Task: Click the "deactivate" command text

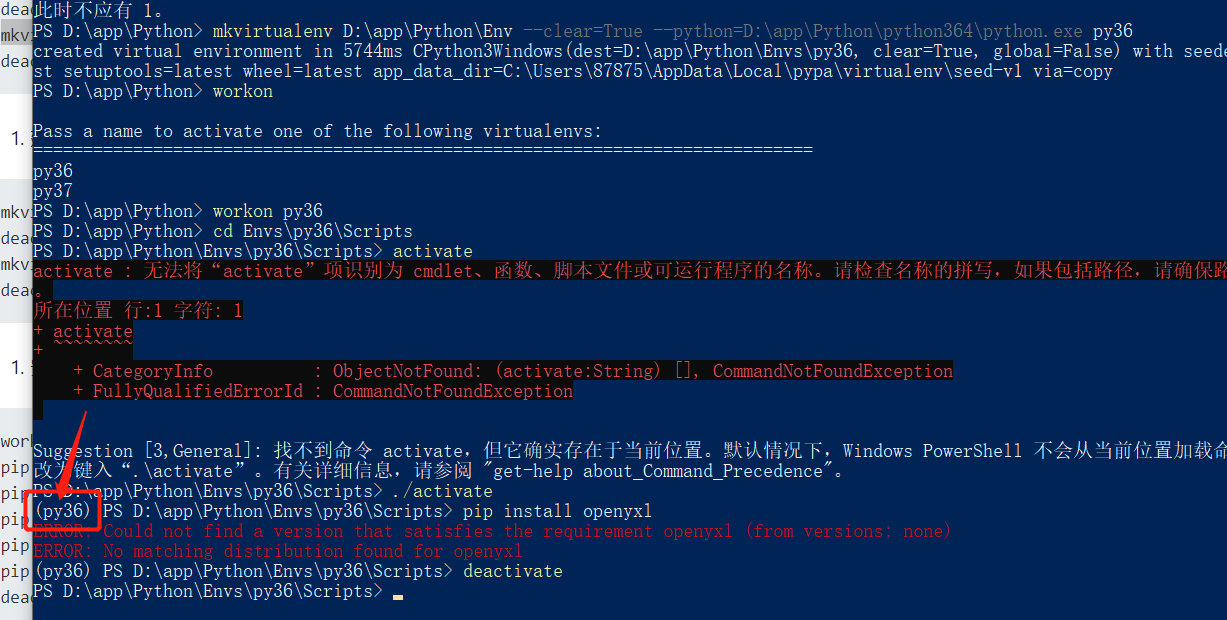Action: (512, 571)
